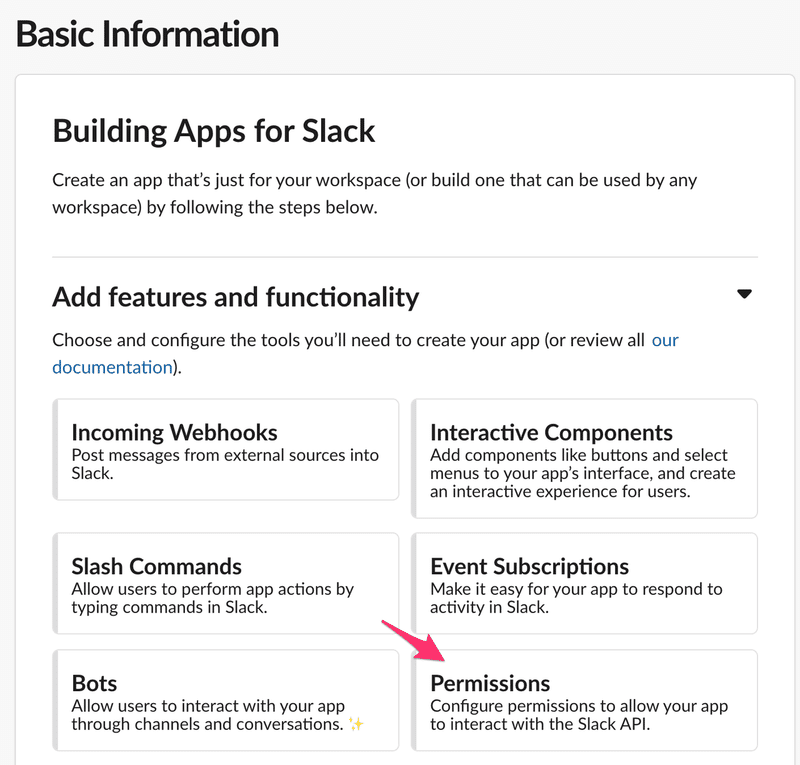Select the Slash Commands feature card
Image resolution: width=800 pixels, height=765 pixels.
tap(226, 583)
